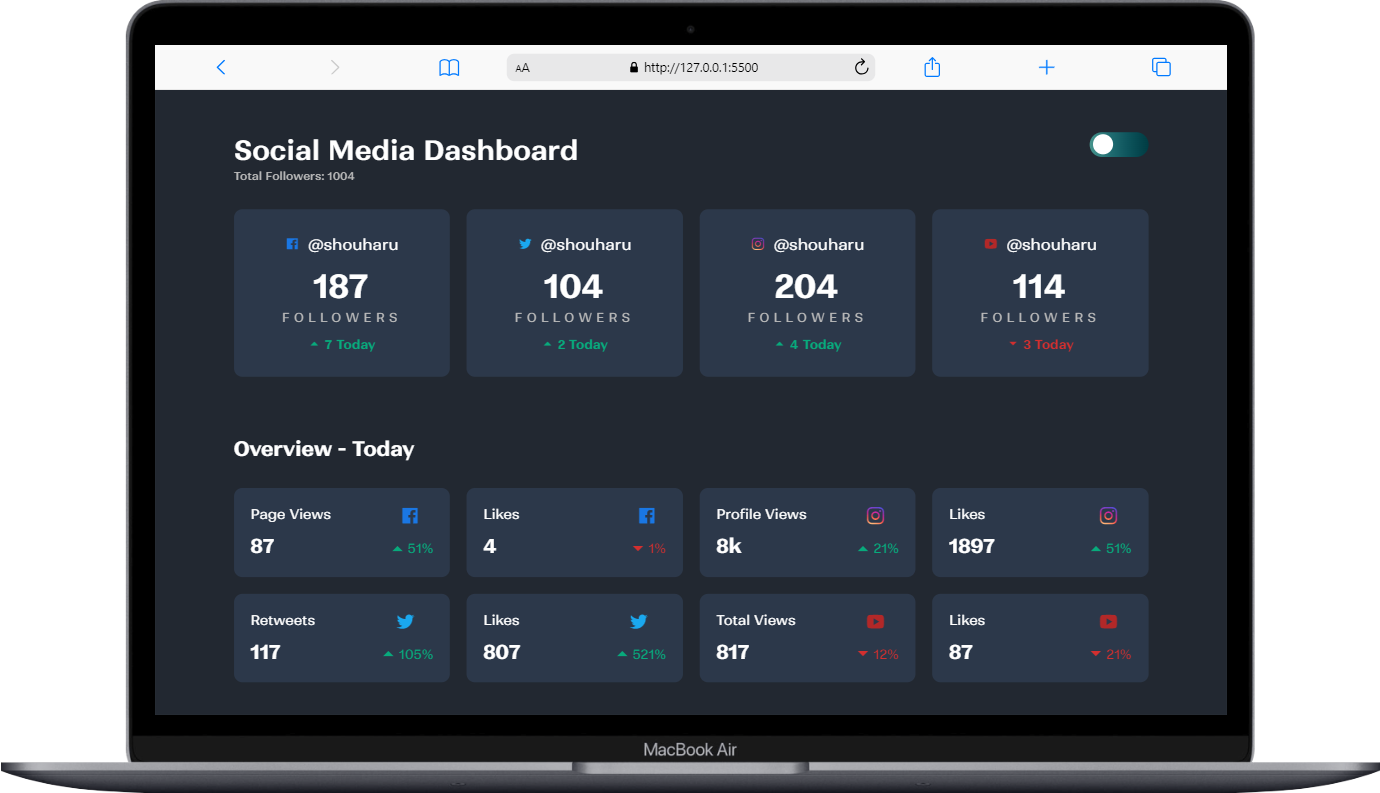Click the YouTube icon on the Likes 87 card
This screenshot has width=1380, height=793.
(1108, 622)
